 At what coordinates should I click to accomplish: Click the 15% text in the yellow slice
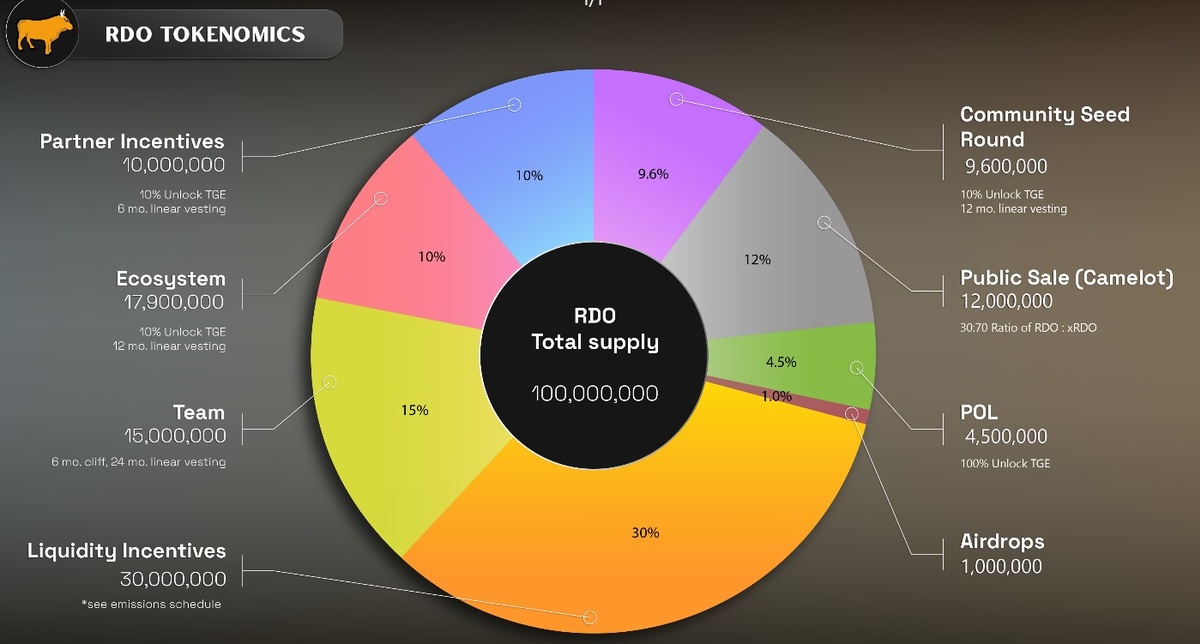[x=415, y=410]
